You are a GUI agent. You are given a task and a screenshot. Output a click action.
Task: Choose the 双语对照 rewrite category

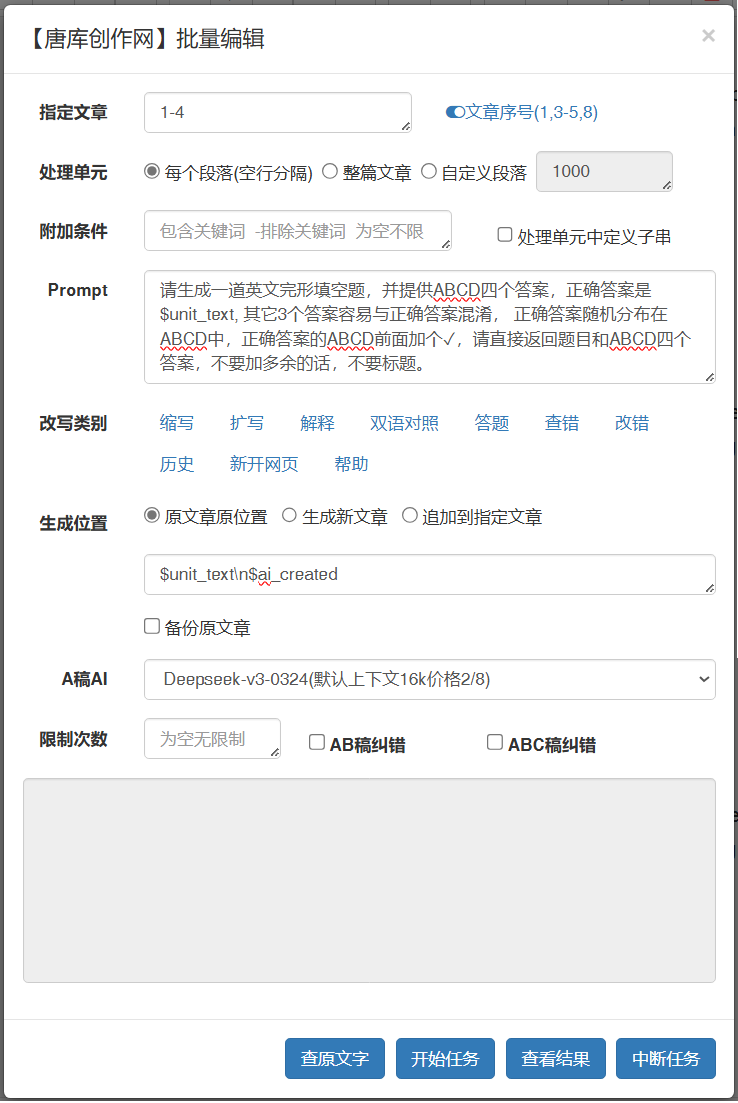pos(405,423)
